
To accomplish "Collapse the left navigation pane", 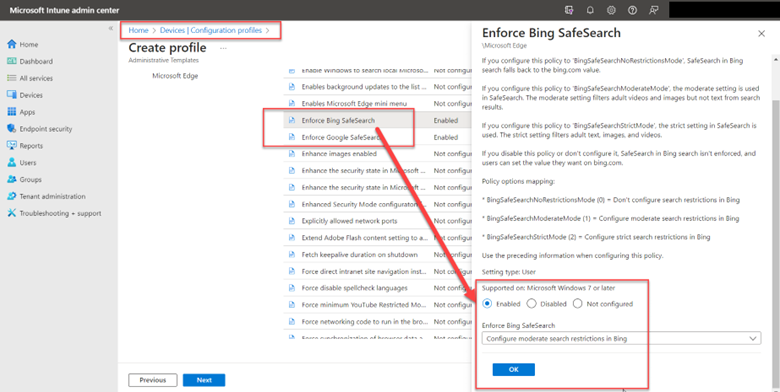I will (x=111, y=28).
